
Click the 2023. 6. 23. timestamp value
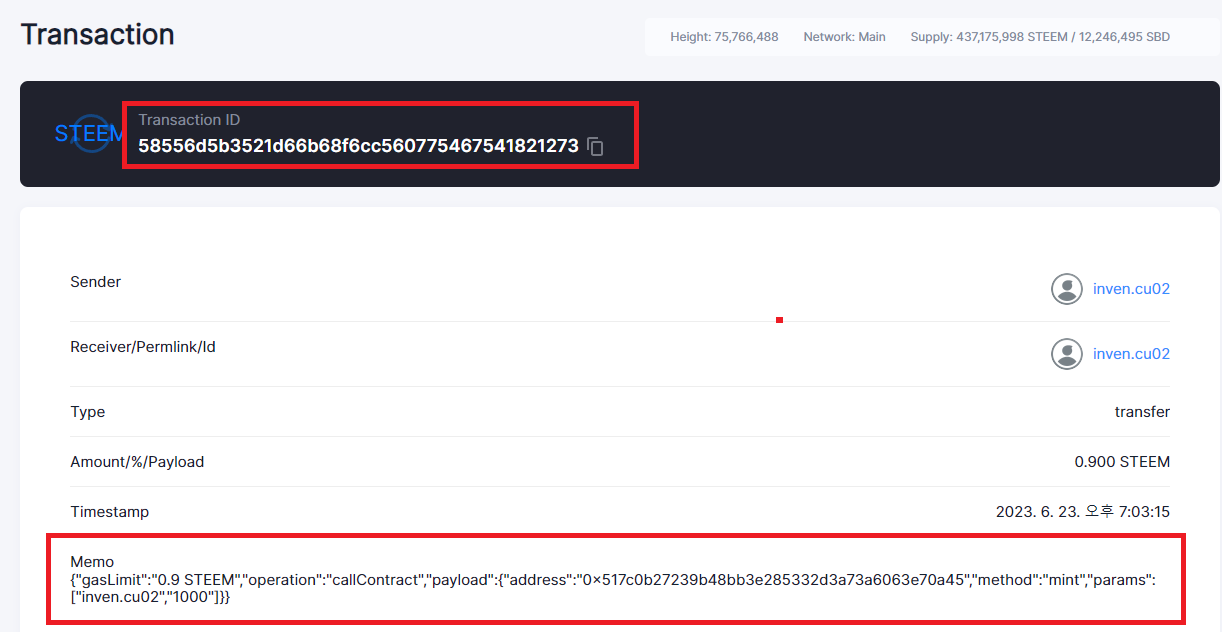(1083, 512)
